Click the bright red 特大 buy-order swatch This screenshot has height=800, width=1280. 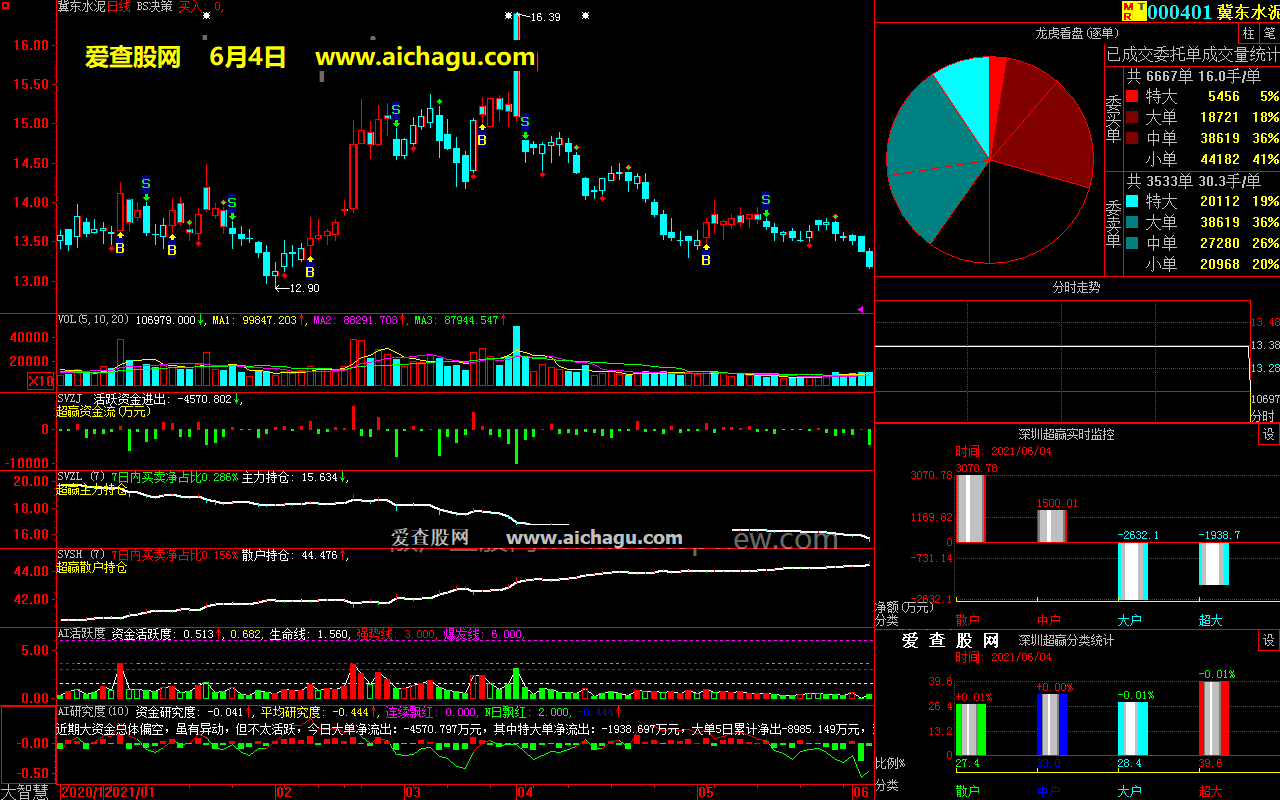(x=1131, y=97)
